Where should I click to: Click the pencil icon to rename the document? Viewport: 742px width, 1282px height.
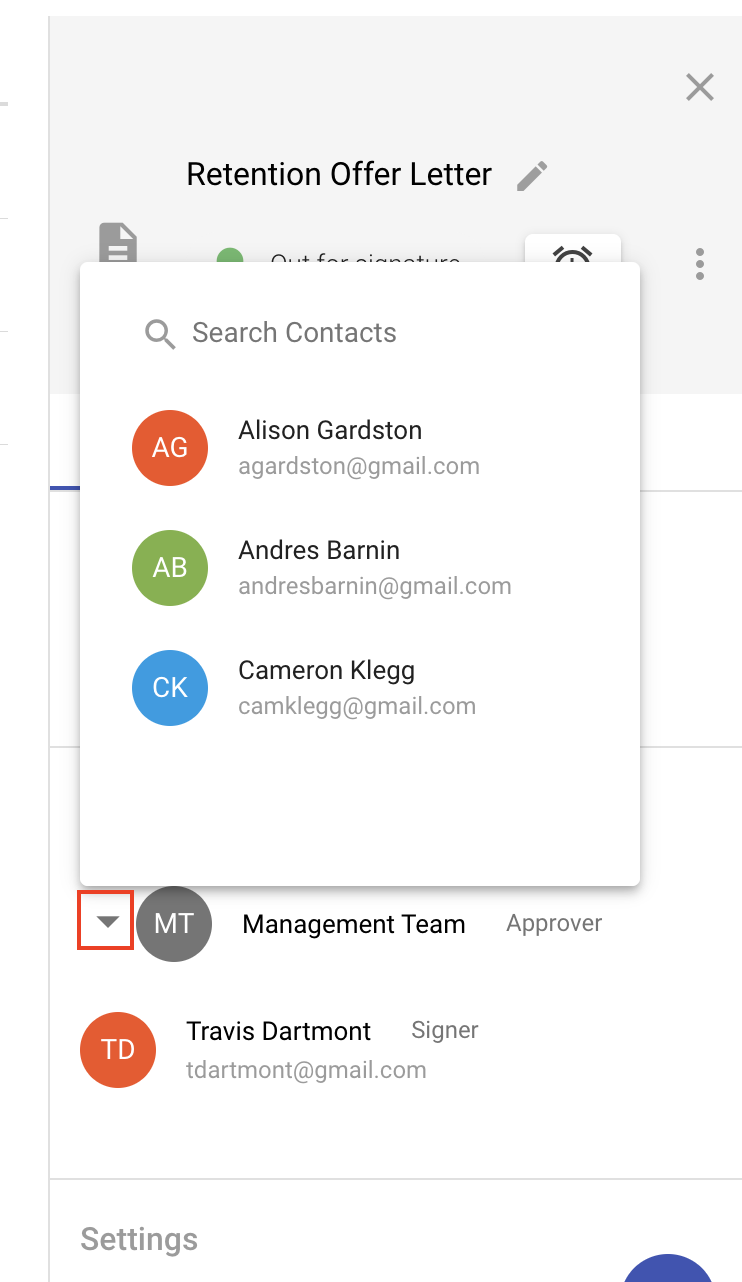533,176
